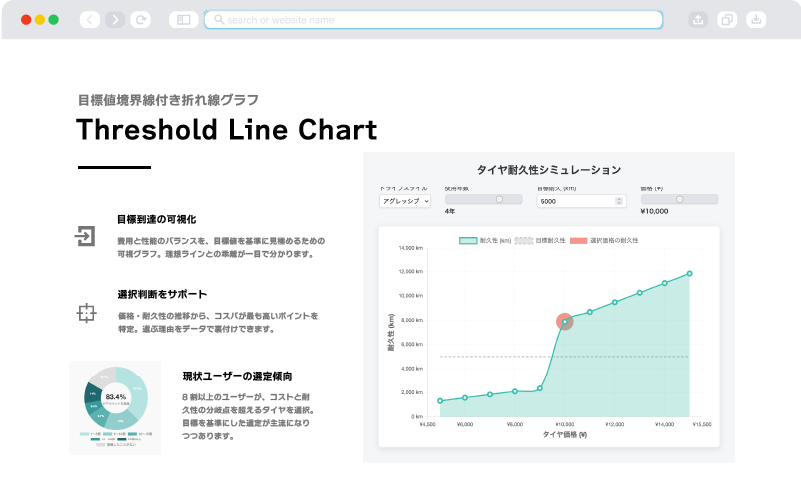
Task: Open the donut chart thumbnail showing 83.4%
Action: (x=115, y=408)
